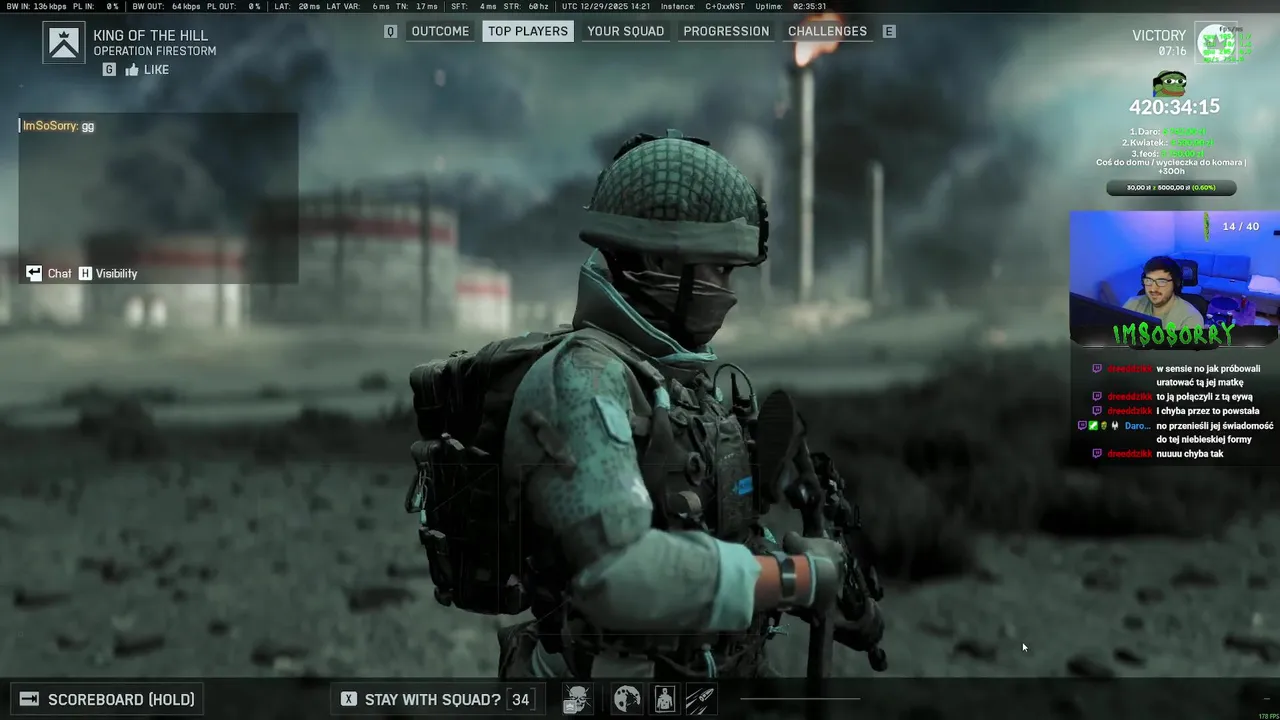The height and width of the screenshot is (720, 1280).
Task: Click the donation goal progress bar
Action: tap(1171, 187)
